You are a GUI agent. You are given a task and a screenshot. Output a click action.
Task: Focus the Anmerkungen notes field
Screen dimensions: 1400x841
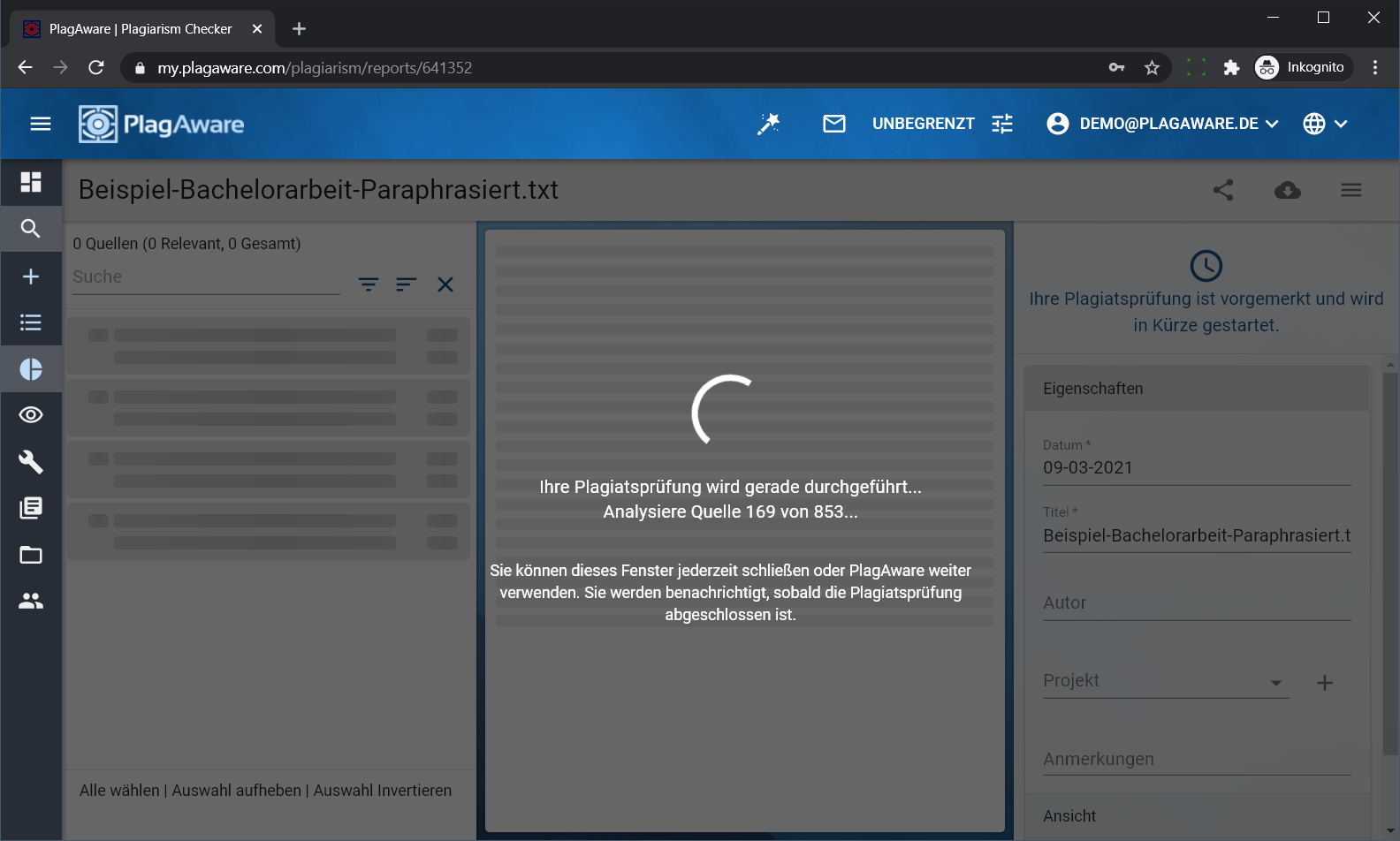click(x=1197, y=760)
